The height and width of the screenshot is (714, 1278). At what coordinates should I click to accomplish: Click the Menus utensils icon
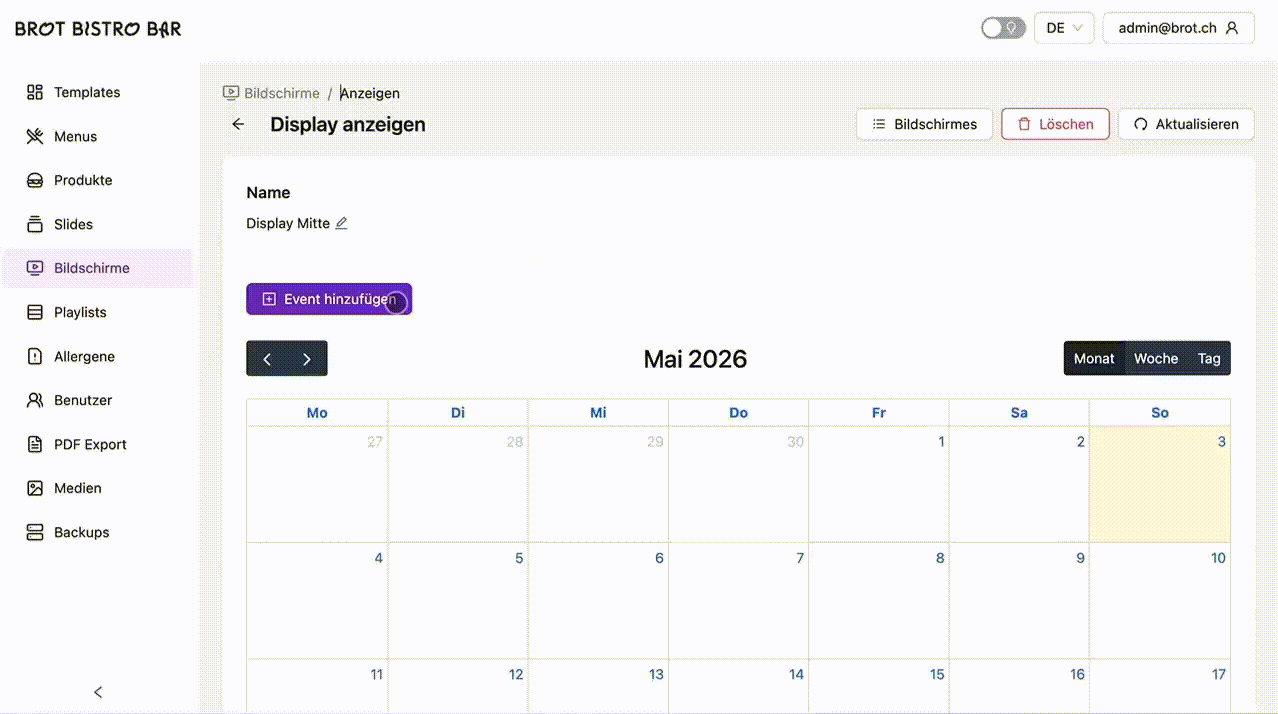(35, 136)
